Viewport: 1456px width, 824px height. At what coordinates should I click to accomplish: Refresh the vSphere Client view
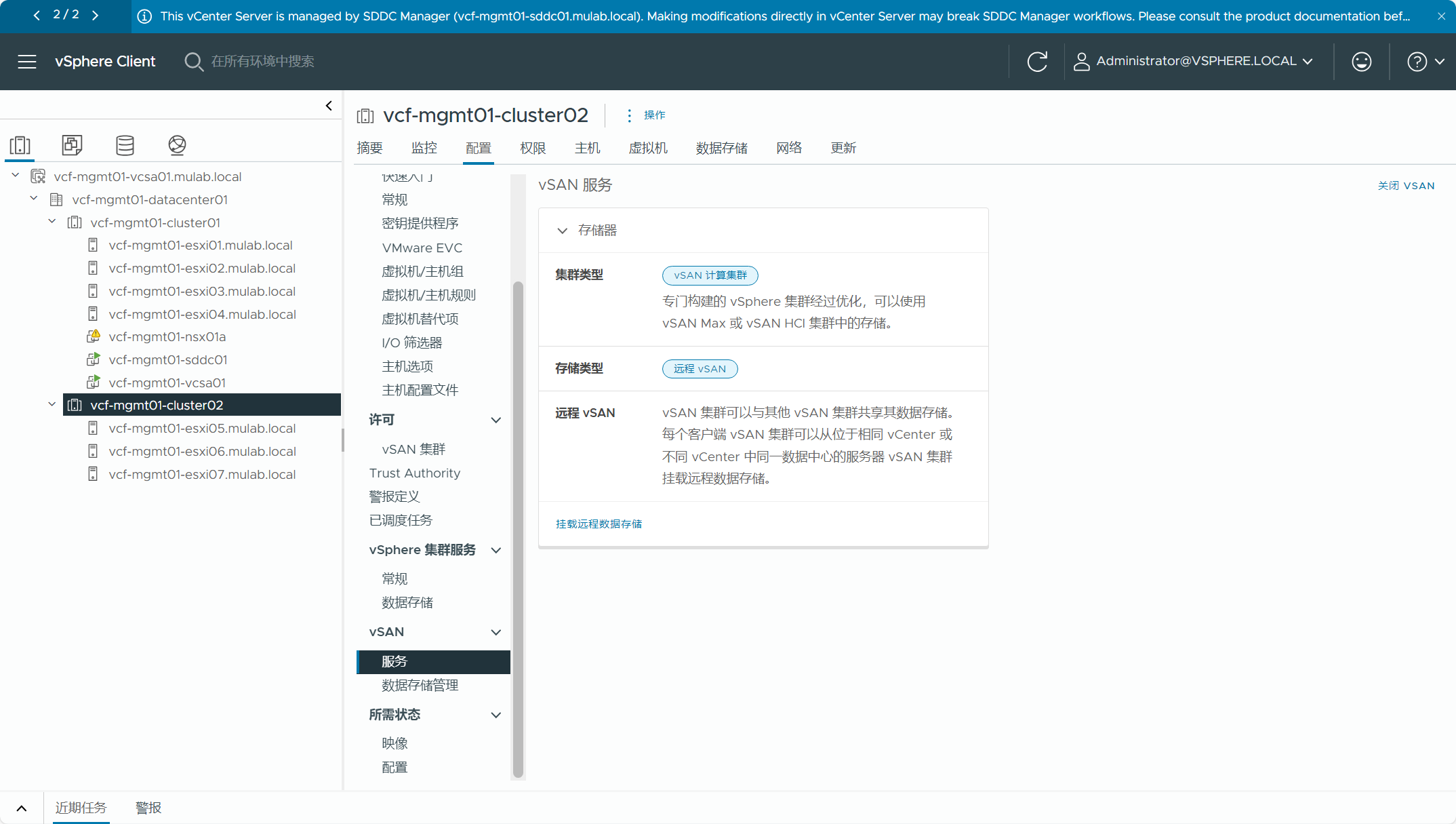click(x=1037, y=62)
